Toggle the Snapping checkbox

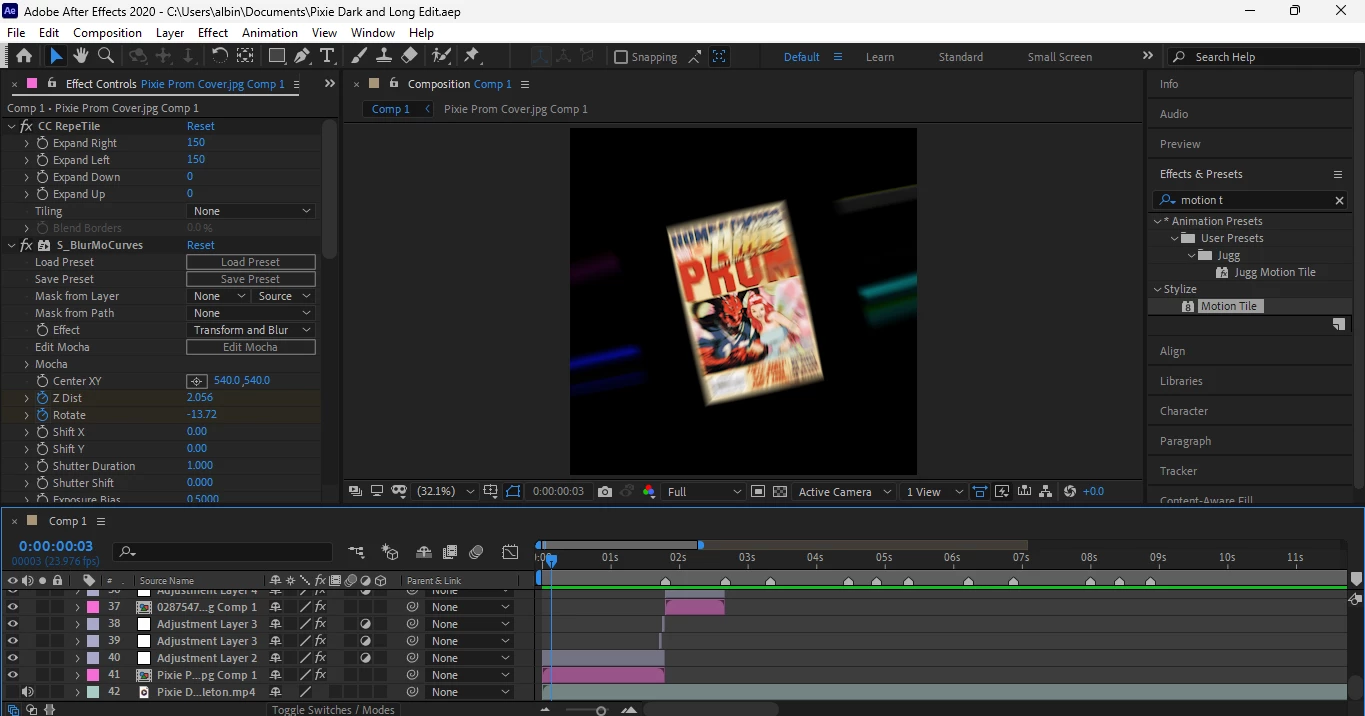621,57
